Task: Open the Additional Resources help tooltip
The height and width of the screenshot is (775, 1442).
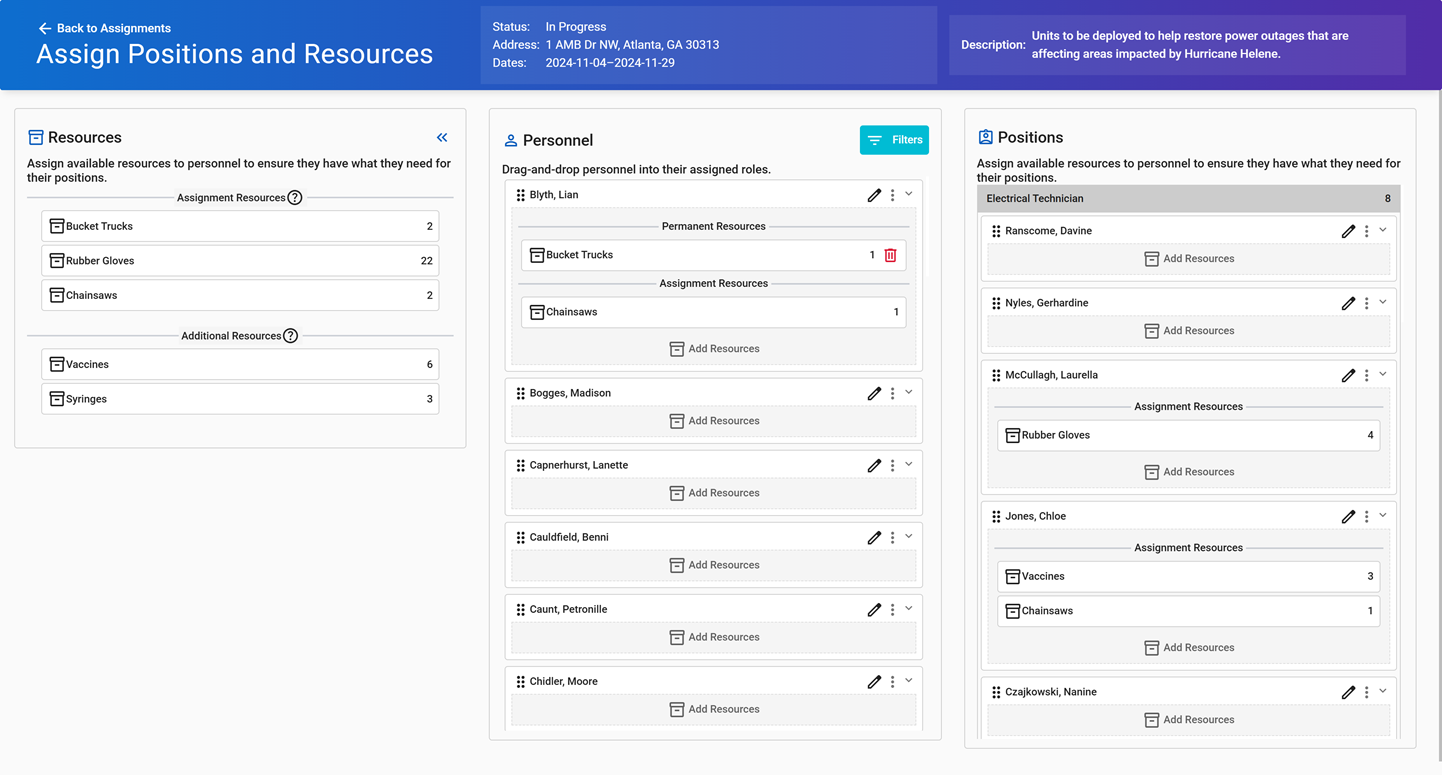Action: (290, 335)
